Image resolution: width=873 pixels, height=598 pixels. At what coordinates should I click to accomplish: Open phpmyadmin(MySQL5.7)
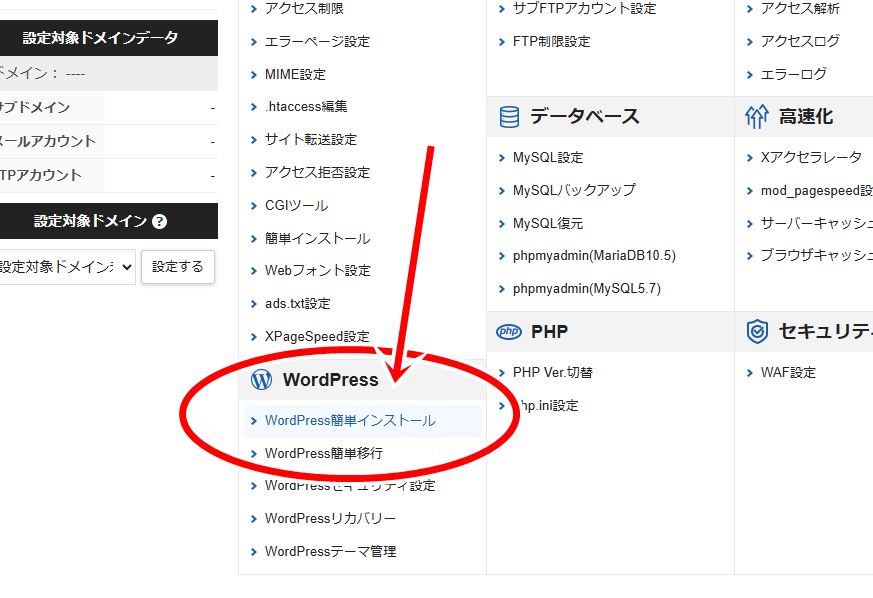coord(587,289)
